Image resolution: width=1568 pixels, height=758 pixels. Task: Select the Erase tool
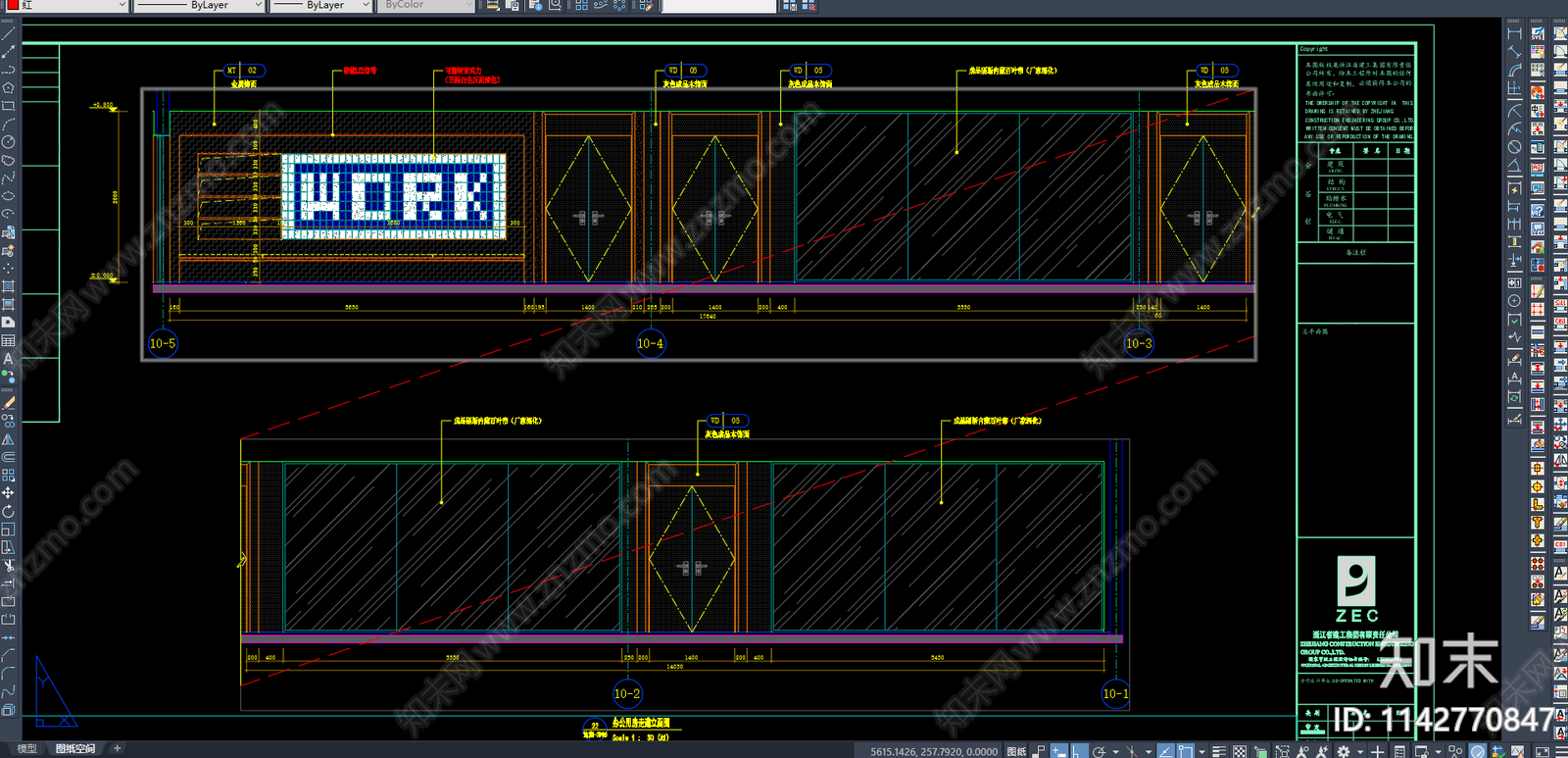tap(8, 402)
